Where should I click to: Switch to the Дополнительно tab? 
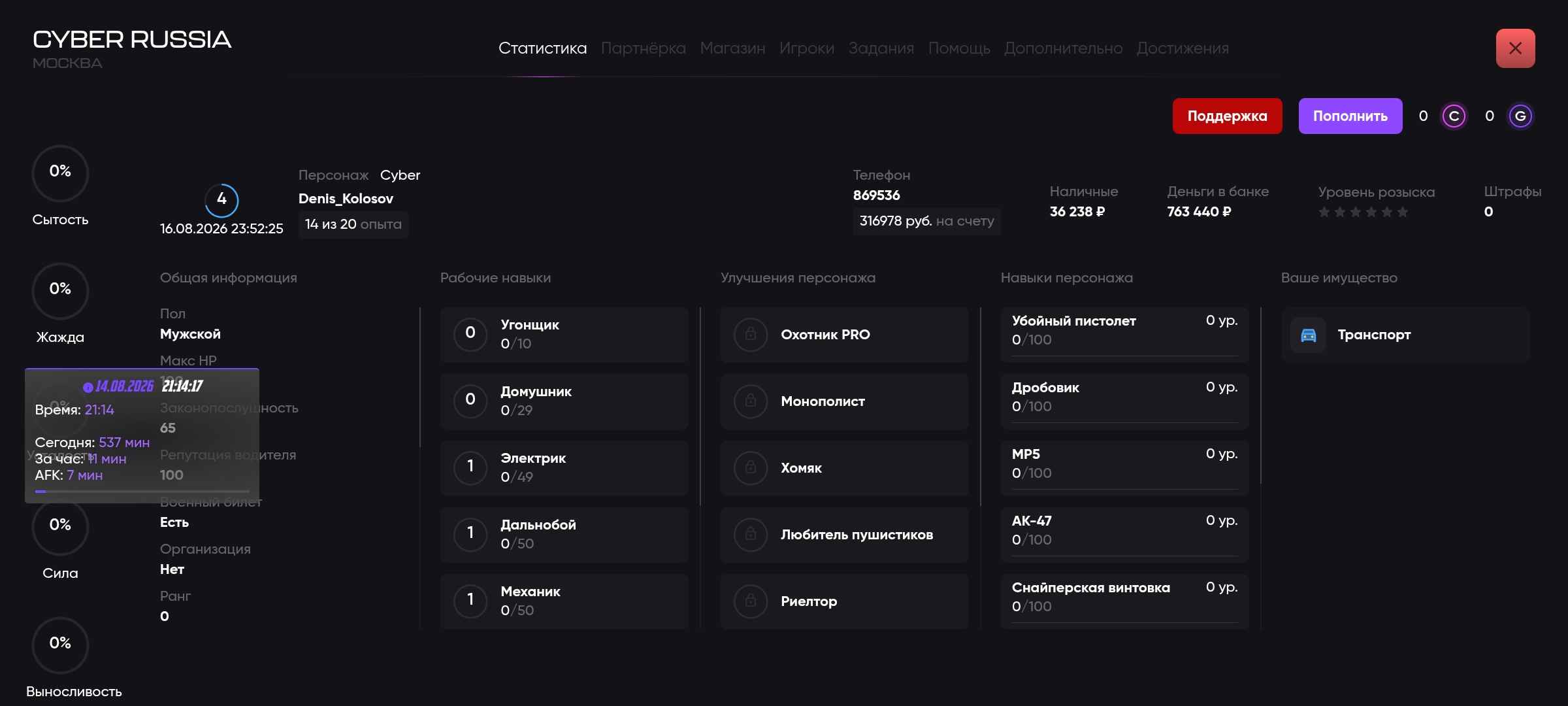click(1064, 48)
